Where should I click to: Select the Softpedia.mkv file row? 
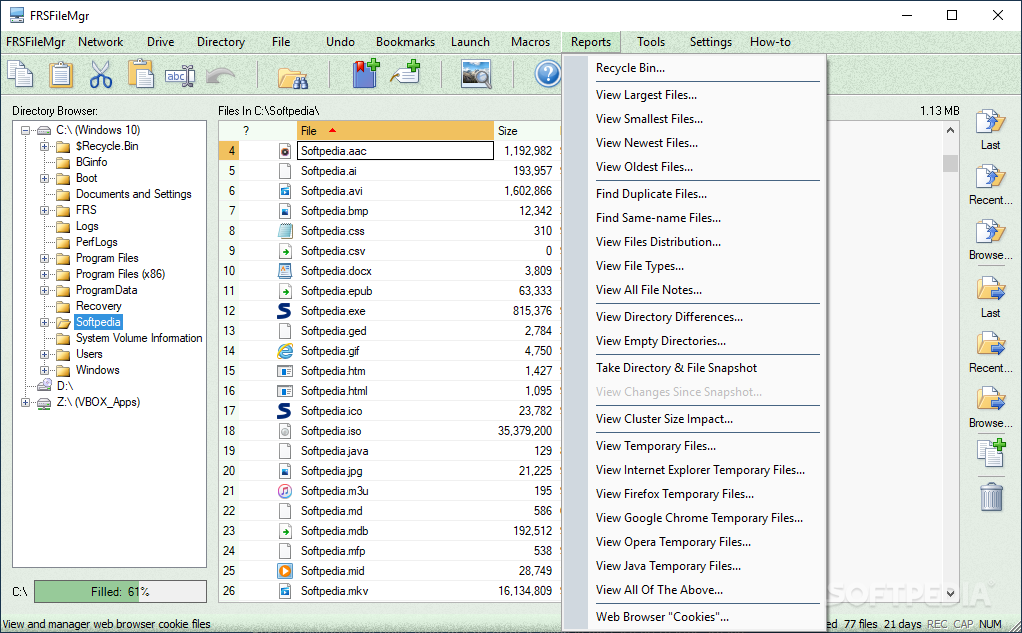[x=389, y=591]
